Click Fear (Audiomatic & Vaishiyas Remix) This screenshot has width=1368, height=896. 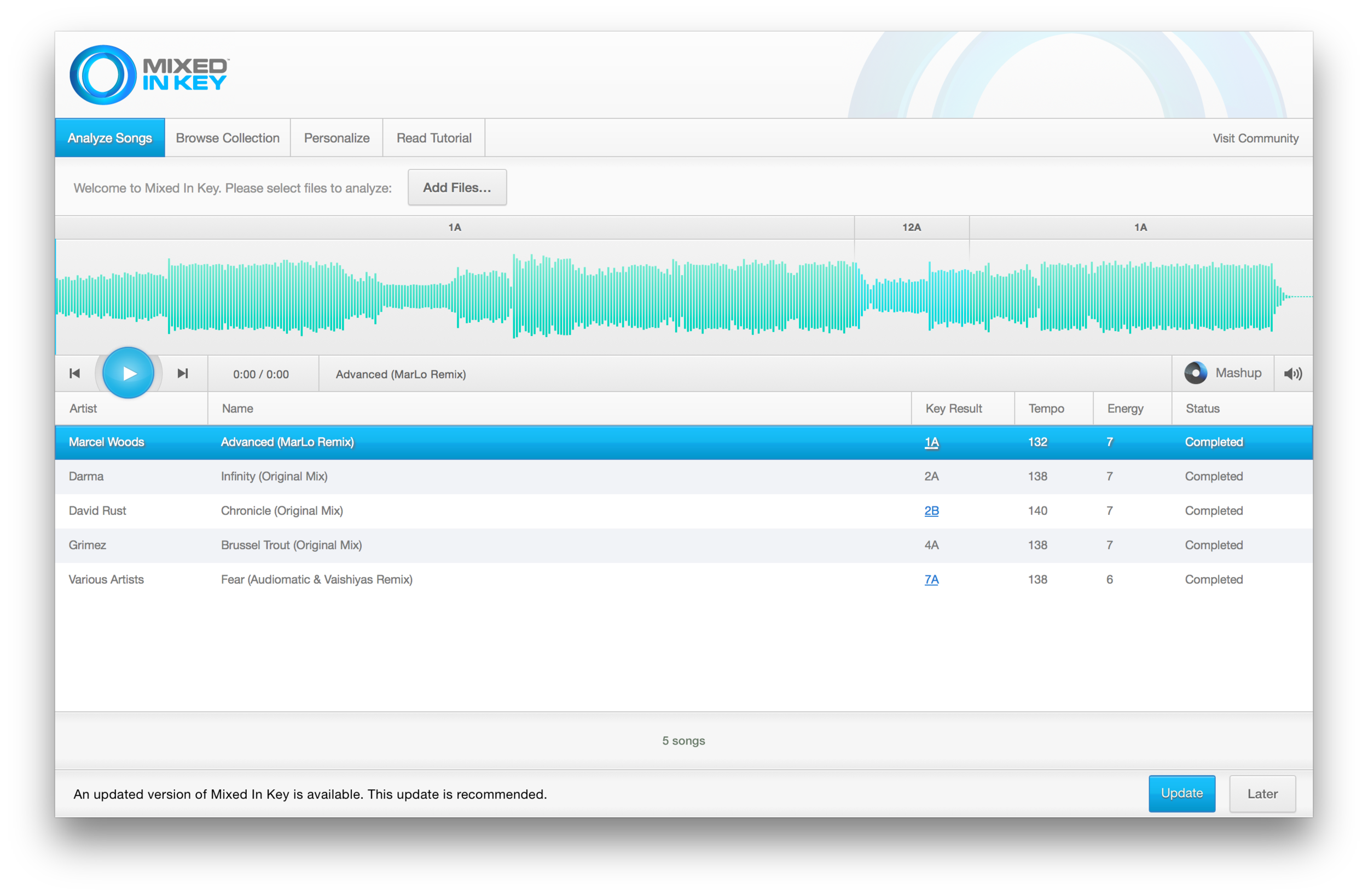click(x=317, y=580)
